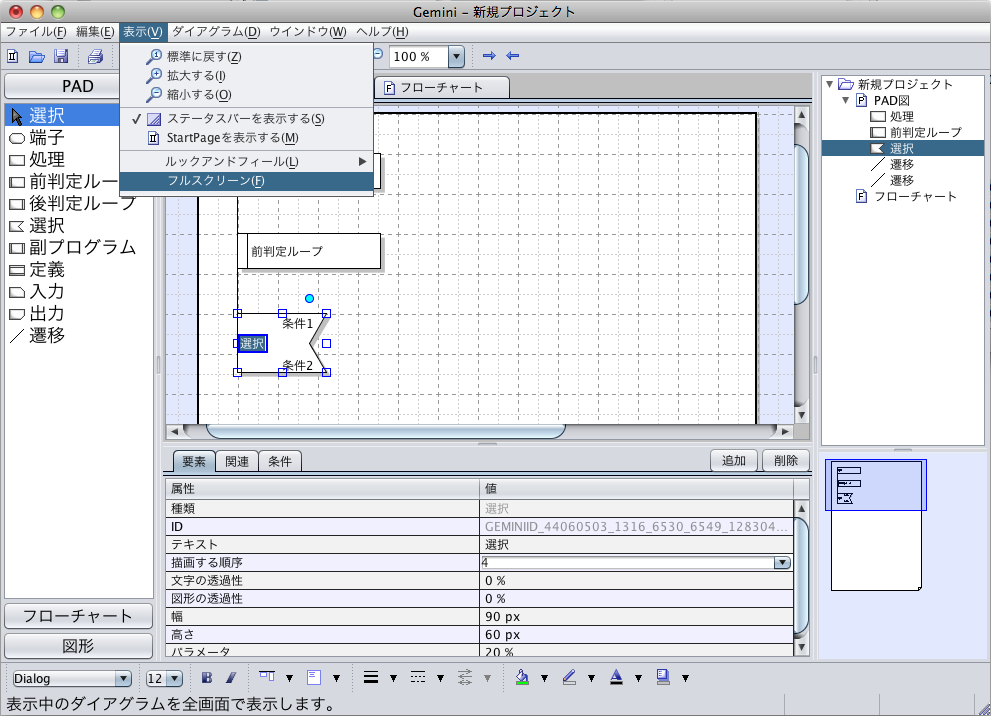Switch to the 条件 properties tab
Screen dimensions: 991x716
tap(280, 461)
